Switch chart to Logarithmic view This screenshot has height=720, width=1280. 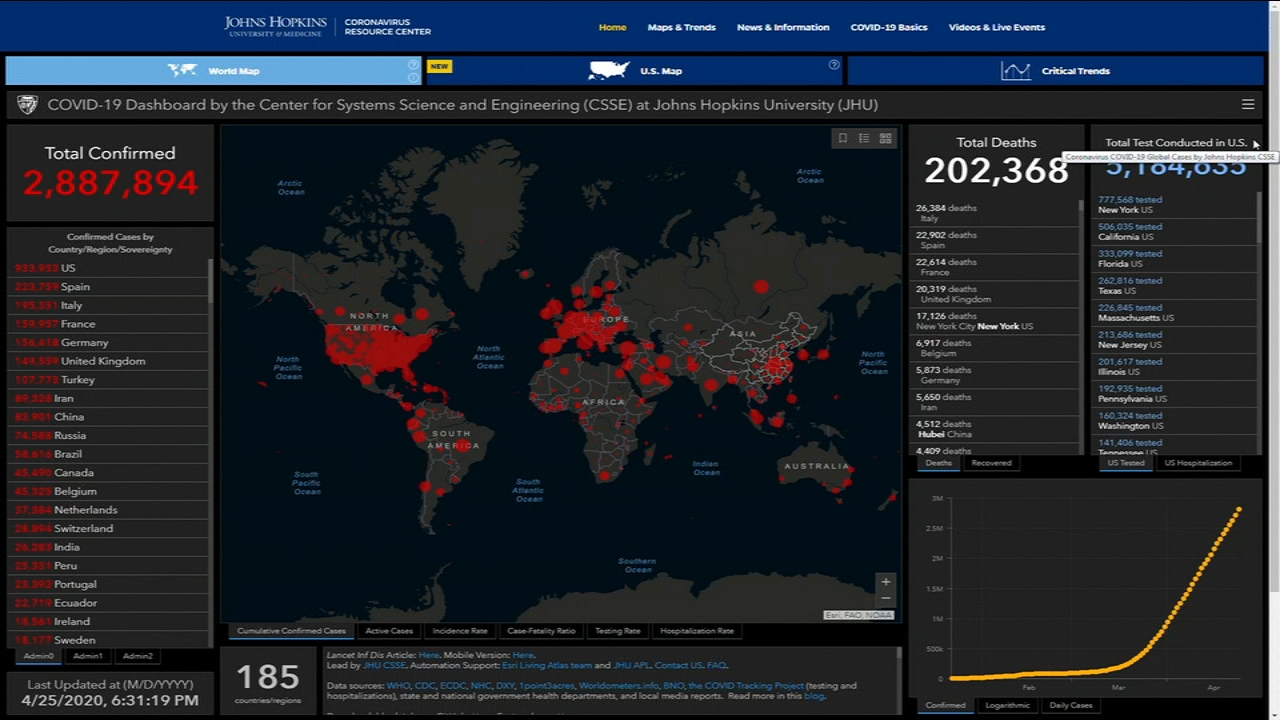point(1007,705)
